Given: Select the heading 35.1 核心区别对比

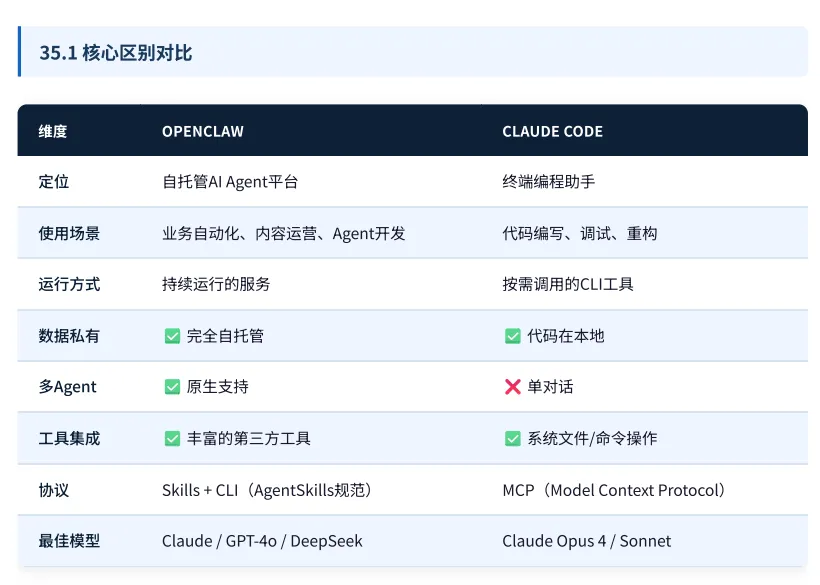Looking at the screenshot, I should click(116, 53).
